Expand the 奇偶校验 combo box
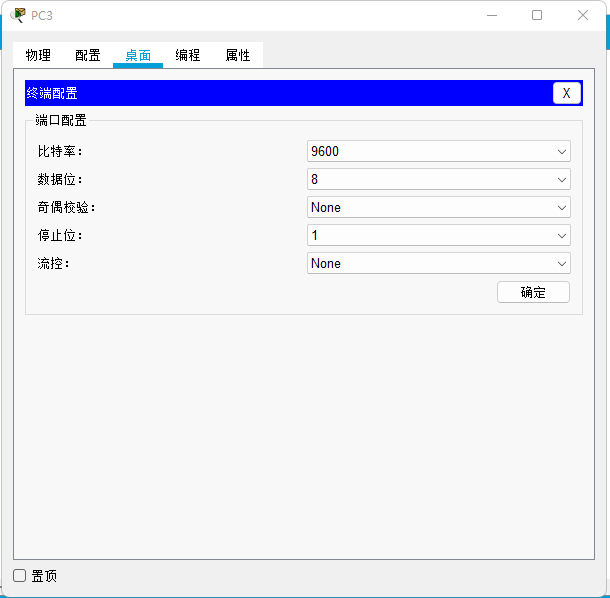This screenshot has height=598, width=610. (x=438, y=207)
